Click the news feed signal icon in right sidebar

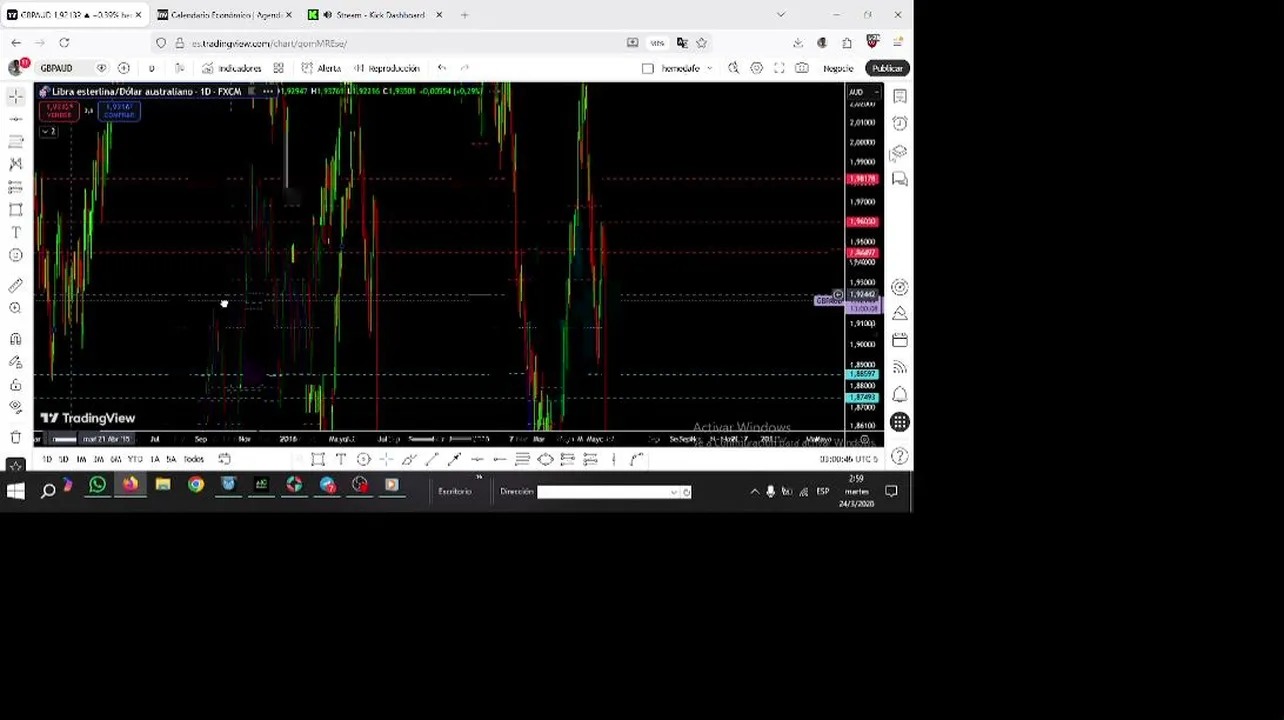click(x=900, y=368)
